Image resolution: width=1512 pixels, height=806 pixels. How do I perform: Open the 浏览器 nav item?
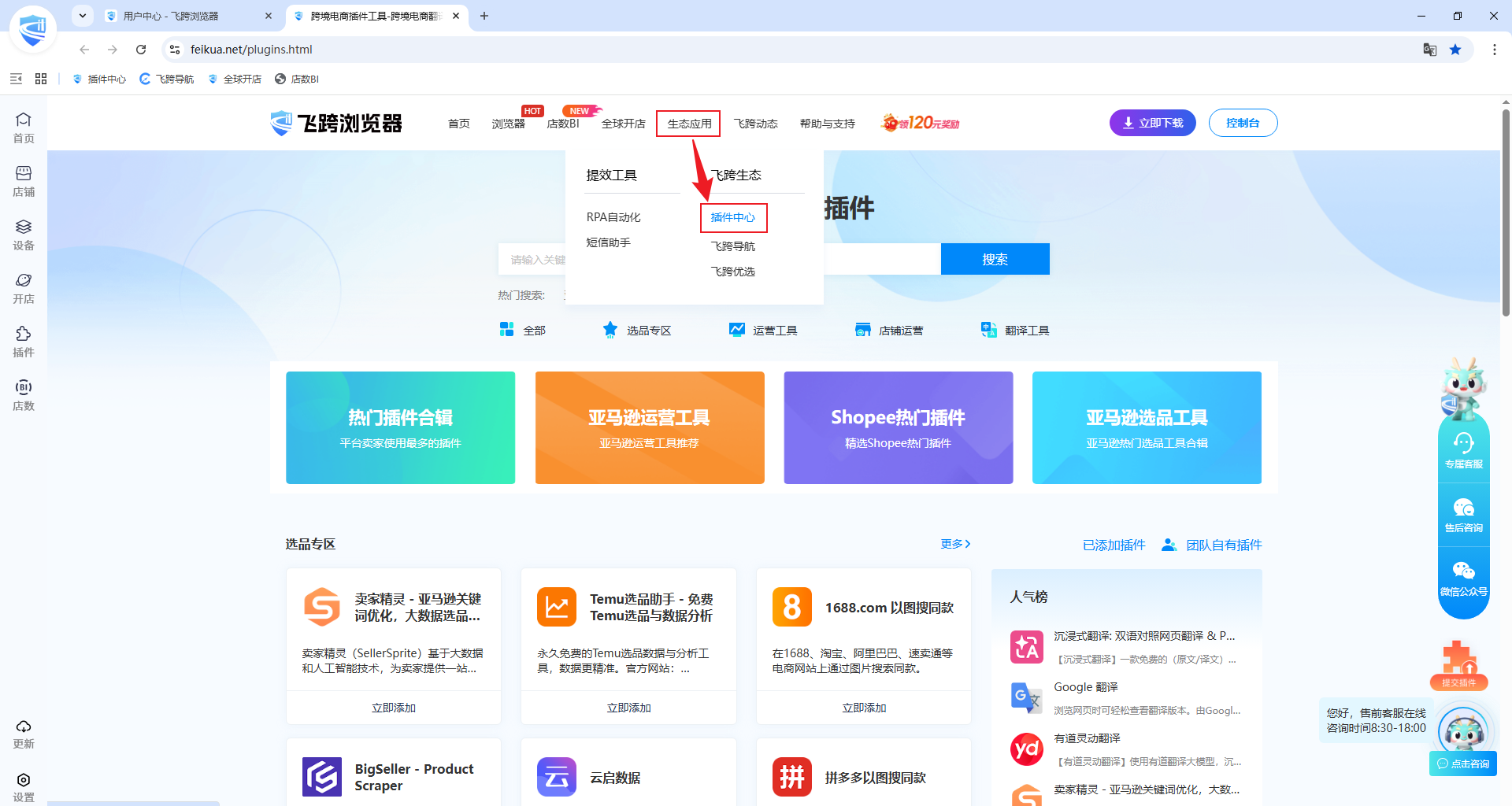pos(509,124)
